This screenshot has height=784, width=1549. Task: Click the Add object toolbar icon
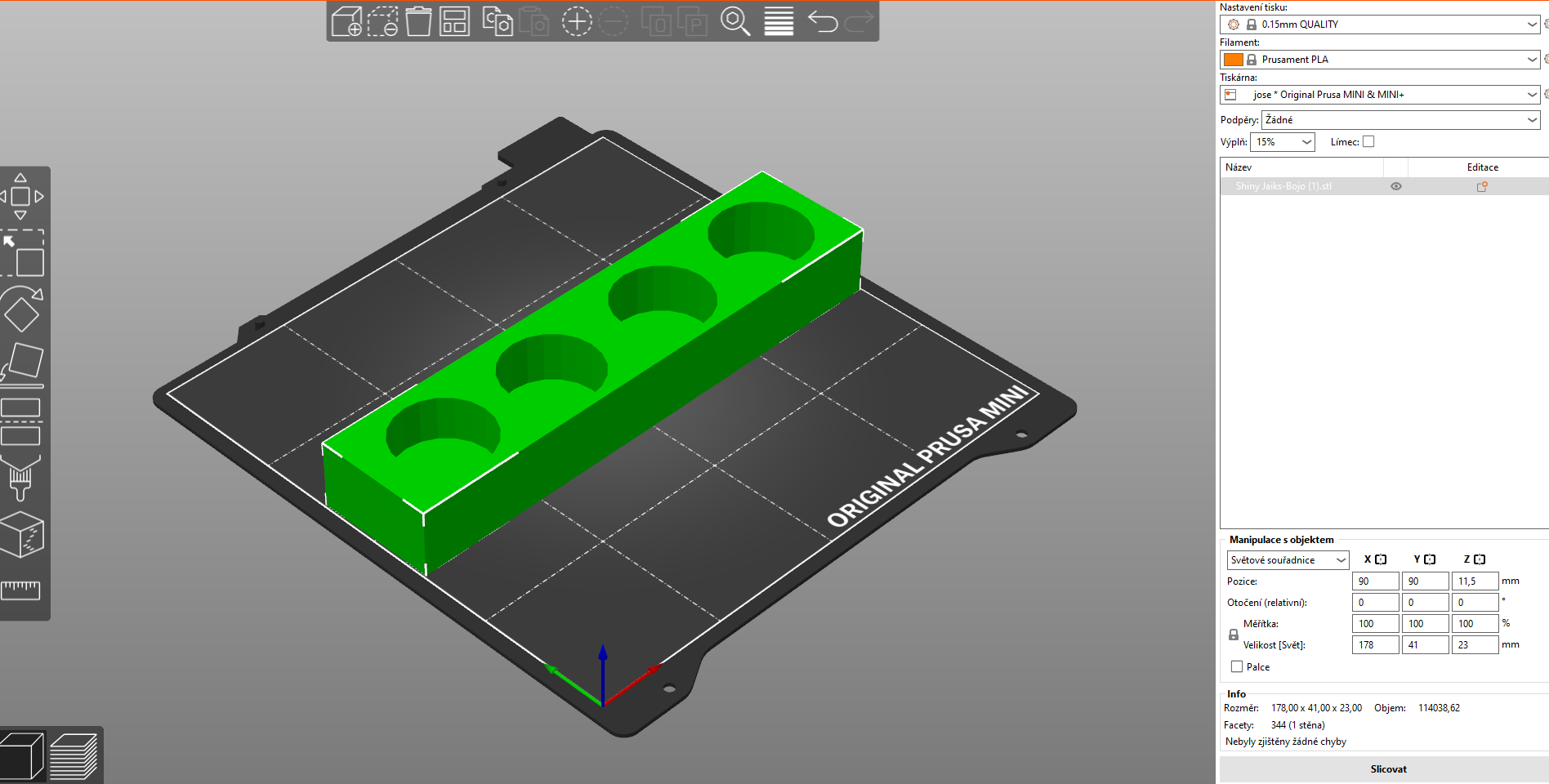point(346,22)
